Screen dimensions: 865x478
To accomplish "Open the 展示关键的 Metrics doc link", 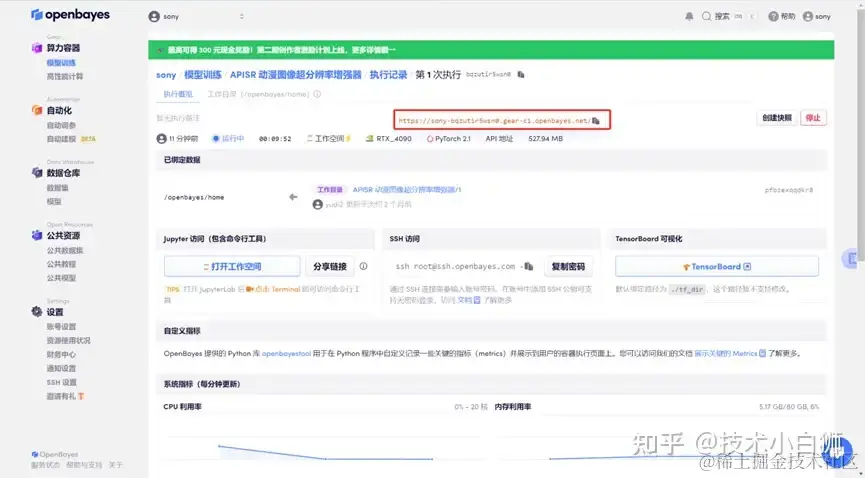I will (730, 353).
